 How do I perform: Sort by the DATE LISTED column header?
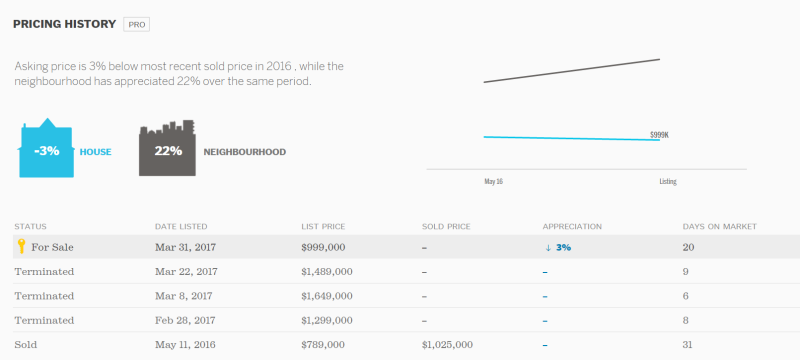point(181,226)
